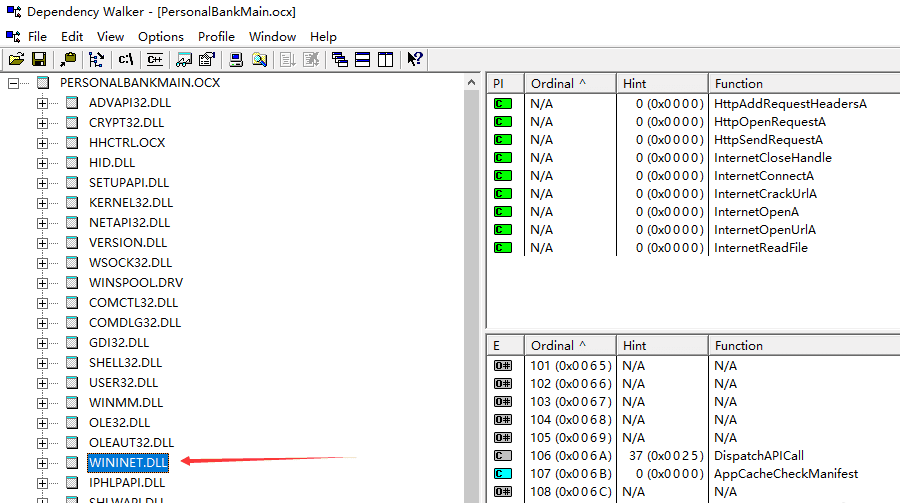Click Tile Vertically toolbar icon
The image size is (900, 503).
pyautogui.click(x=386, y=59)
